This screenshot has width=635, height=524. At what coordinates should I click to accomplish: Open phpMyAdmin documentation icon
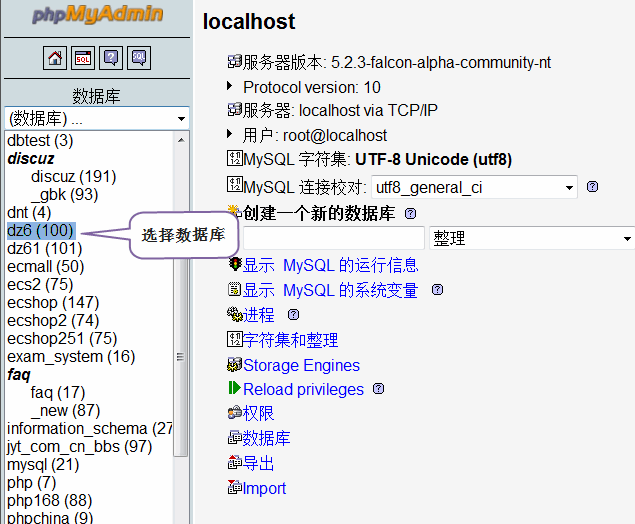[x=111, y=58]
